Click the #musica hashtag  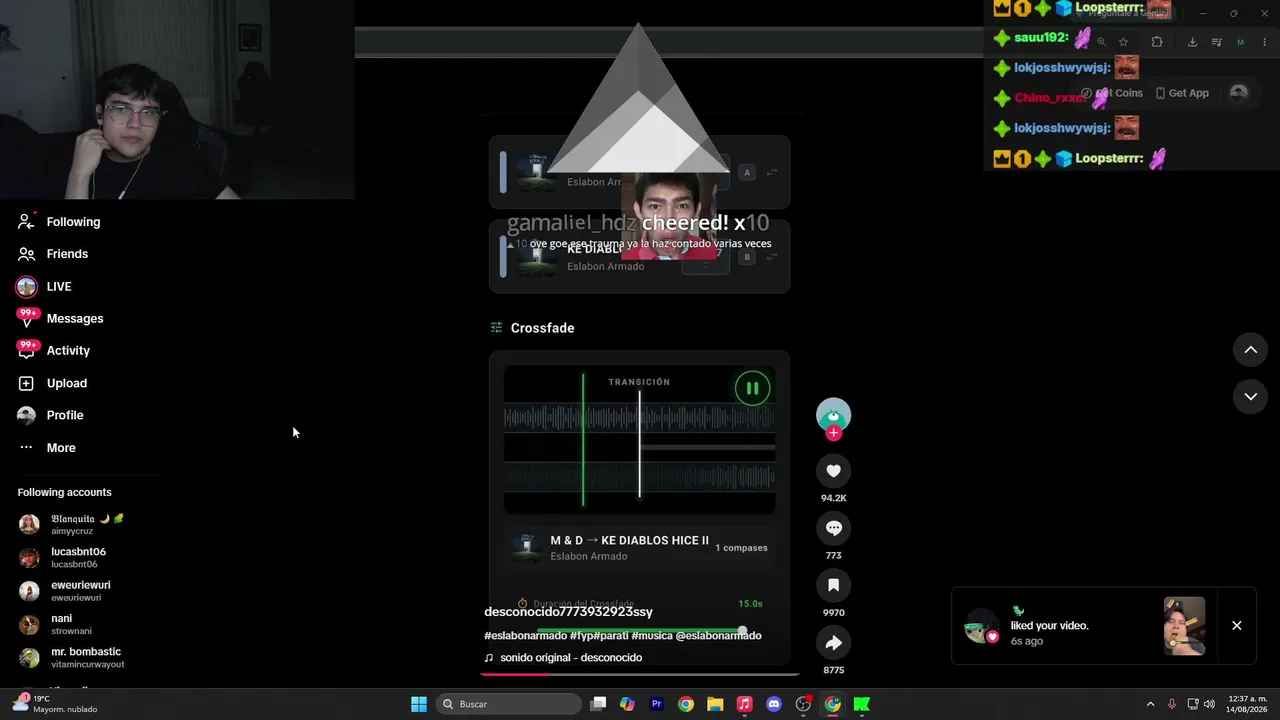tap(651, 636)
